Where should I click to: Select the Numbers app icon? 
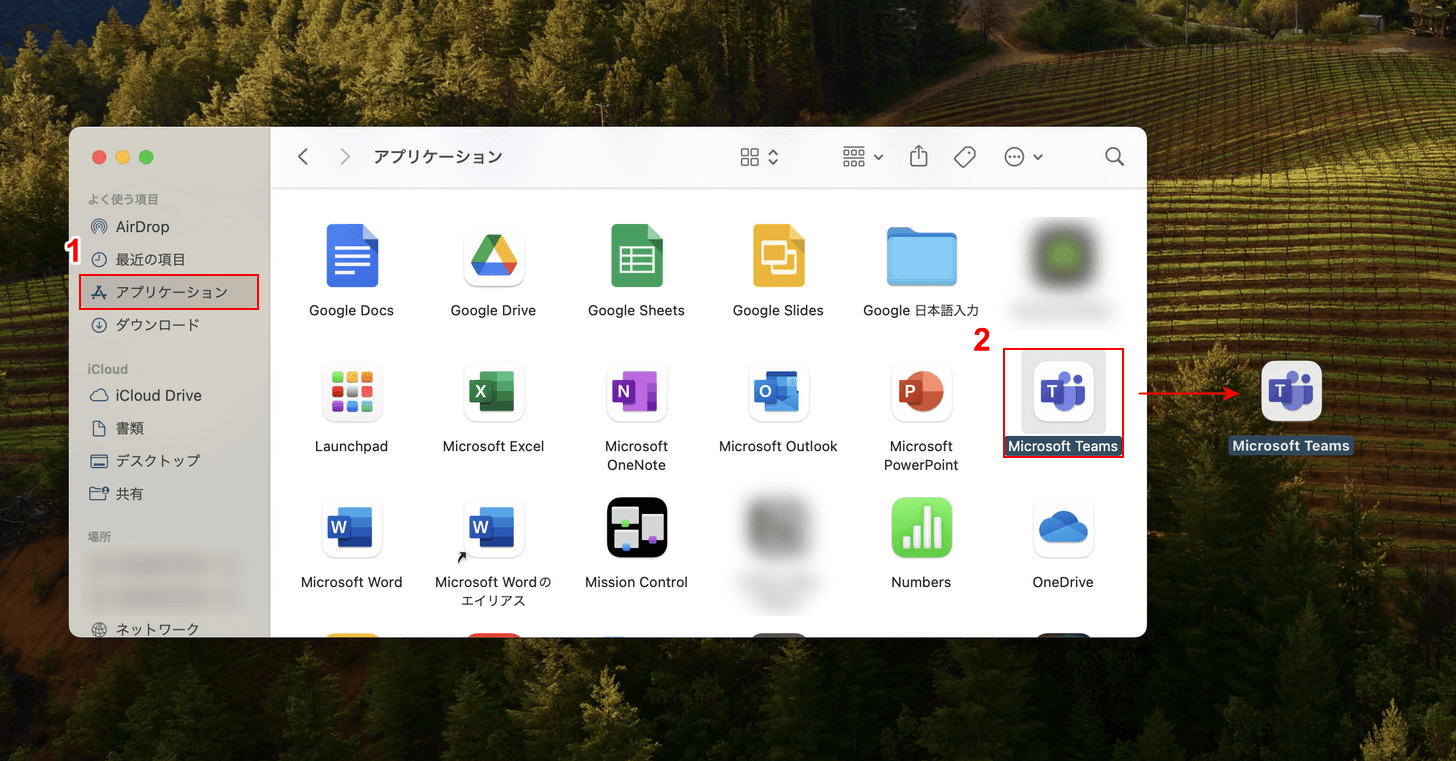tap(921, 527)
